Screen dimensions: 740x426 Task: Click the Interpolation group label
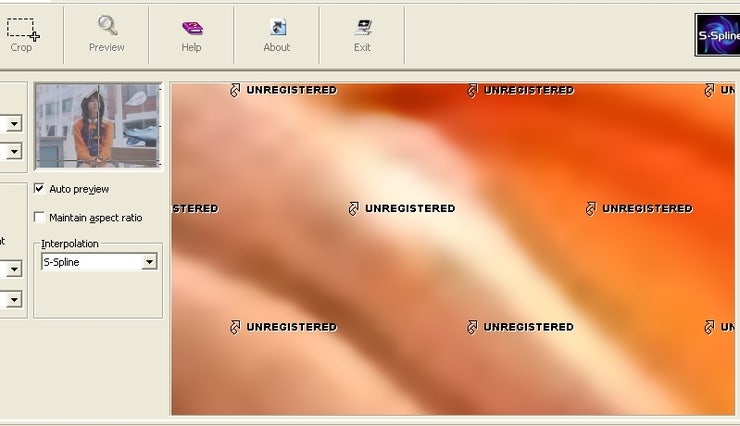[x=70, y=244]
